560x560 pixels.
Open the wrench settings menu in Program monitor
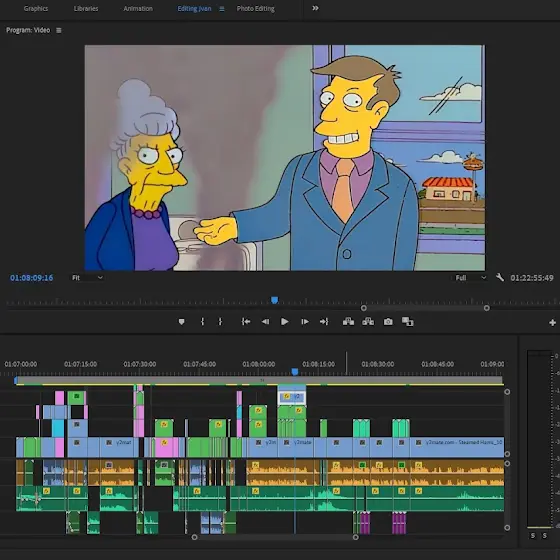pyautogui.click(x=500, y=278)
